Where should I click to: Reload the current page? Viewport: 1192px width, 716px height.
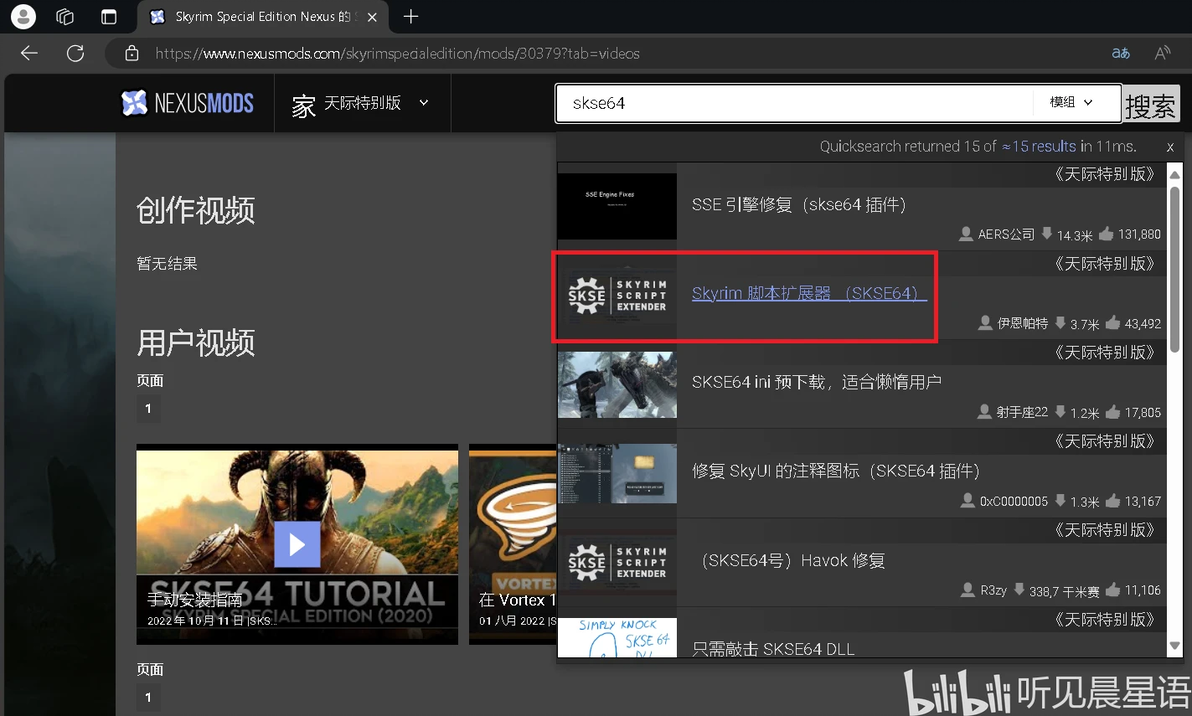click(x=75, y=53)
